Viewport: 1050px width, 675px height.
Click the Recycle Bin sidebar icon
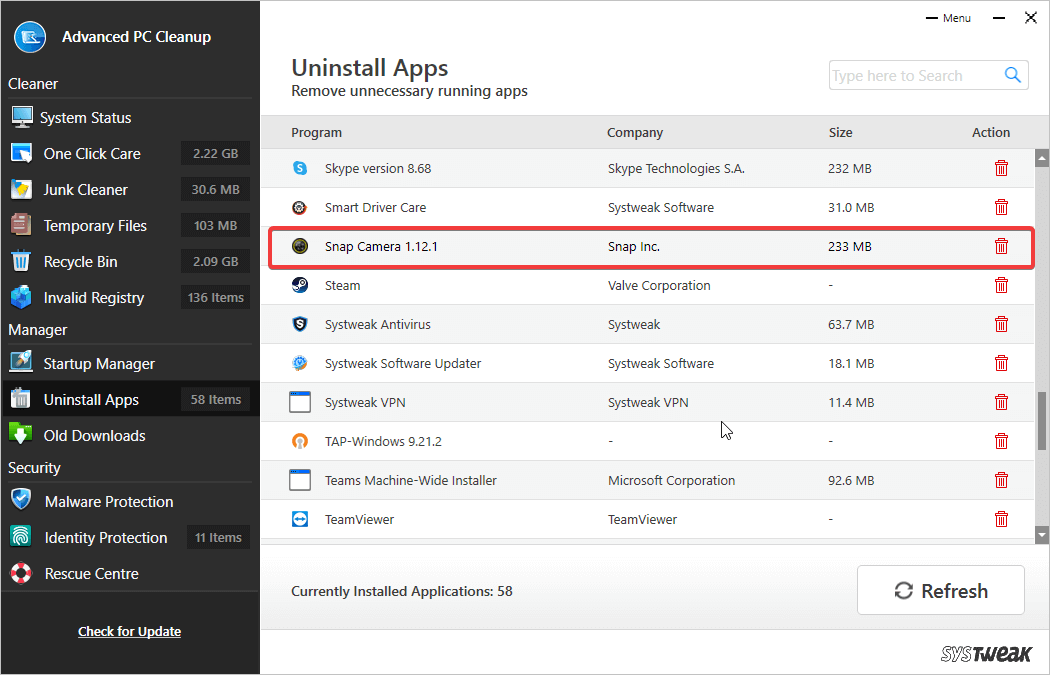pos(21,262)
